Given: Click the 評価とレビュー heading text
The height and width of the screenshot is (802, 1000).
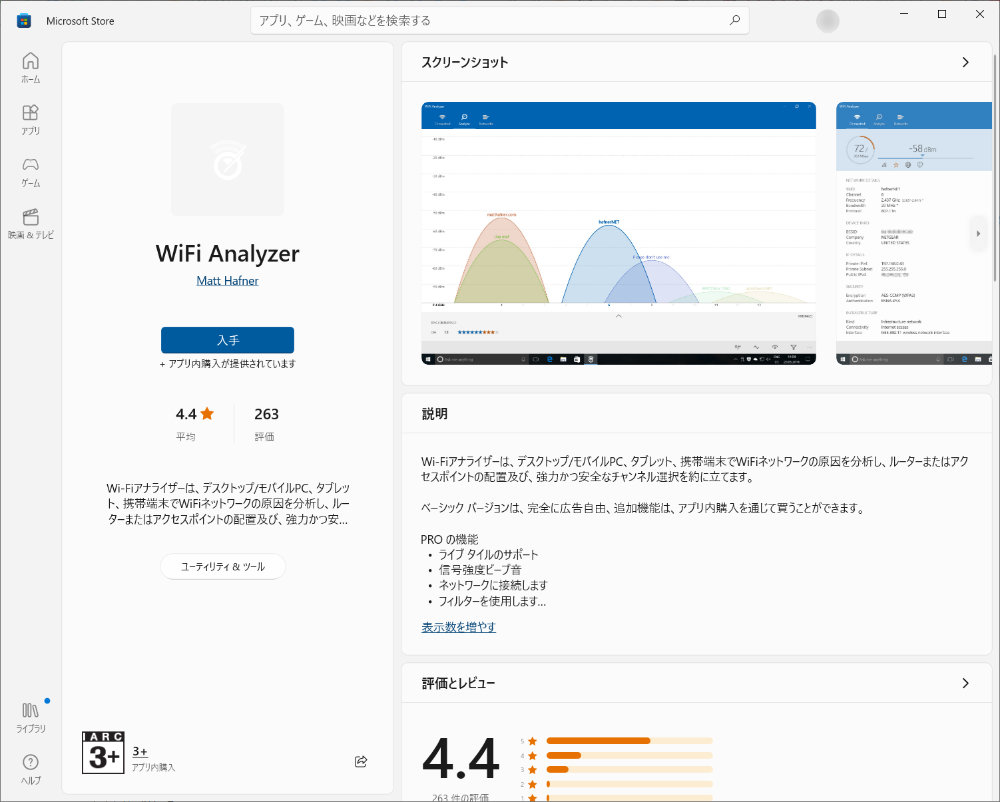Looking at the screenshot, I should click(459, 683).
